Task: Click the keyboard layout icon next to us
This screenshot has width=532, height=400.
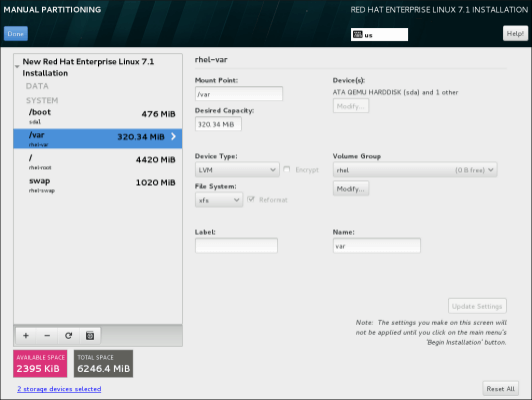Action: 358,34
